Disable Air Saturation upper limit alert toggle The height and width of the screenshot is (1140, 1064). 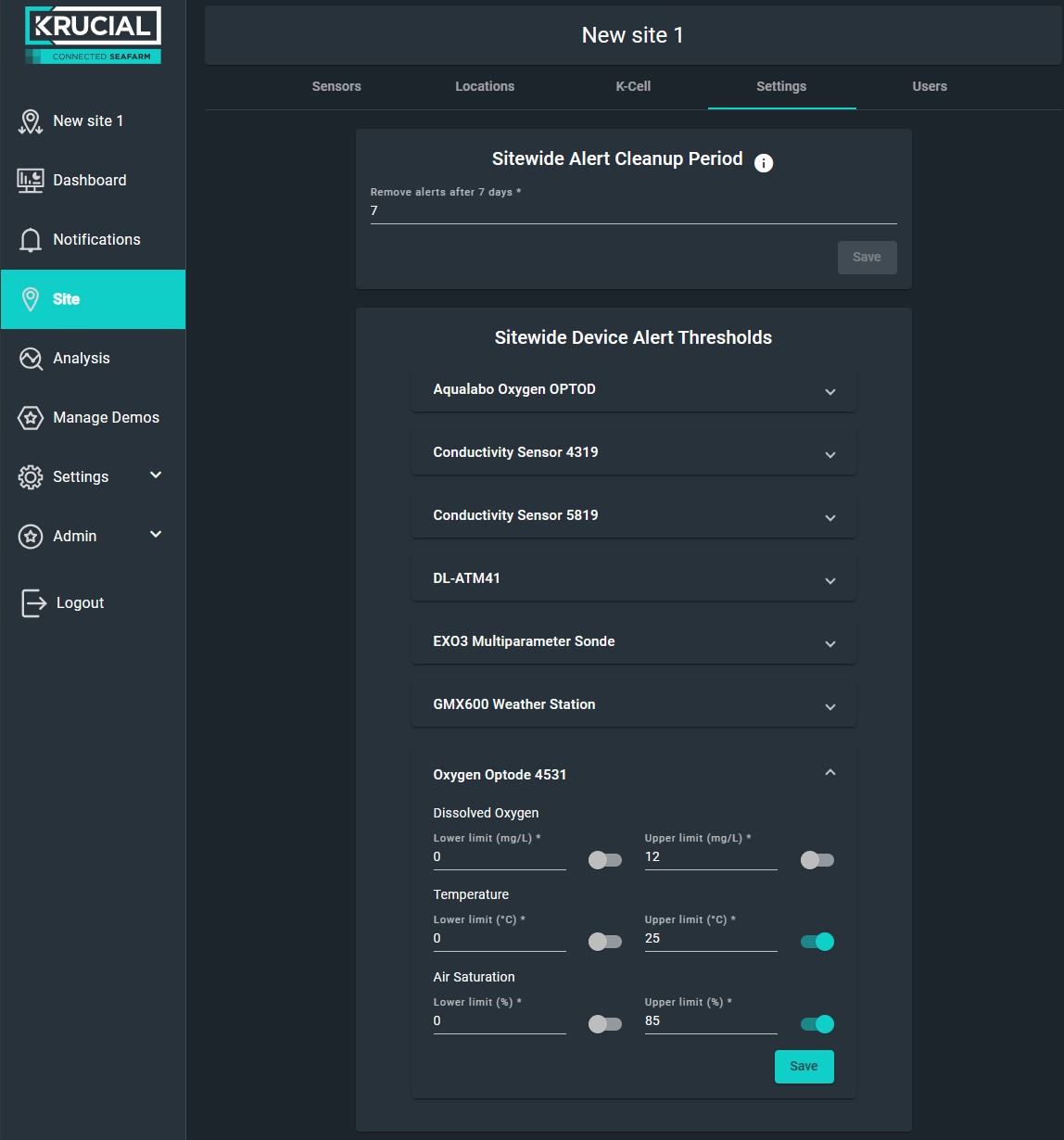tap(817, 1024)
